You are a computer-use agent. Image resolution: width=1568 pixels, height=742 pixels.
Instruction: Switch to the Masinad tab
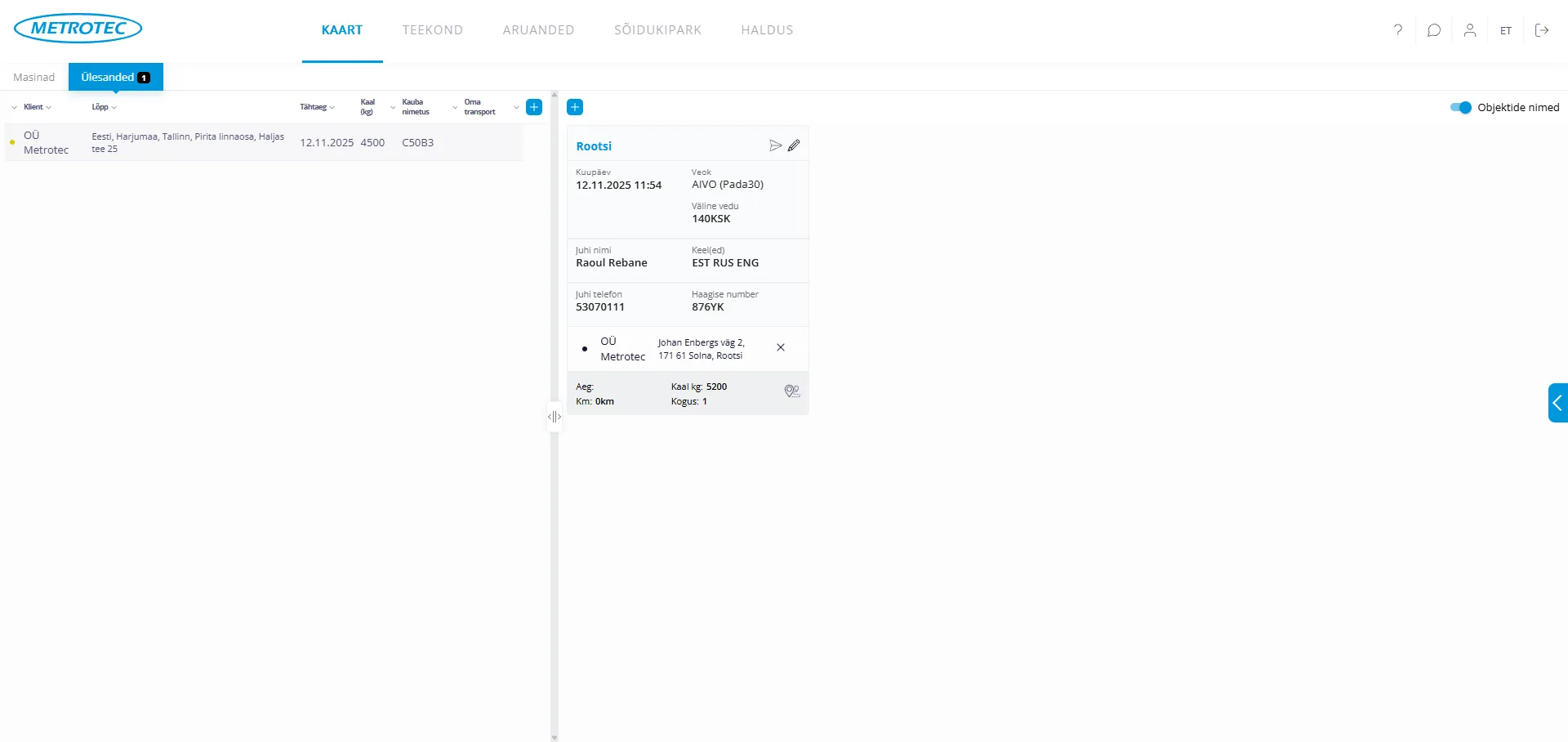[x=34, y=77]
